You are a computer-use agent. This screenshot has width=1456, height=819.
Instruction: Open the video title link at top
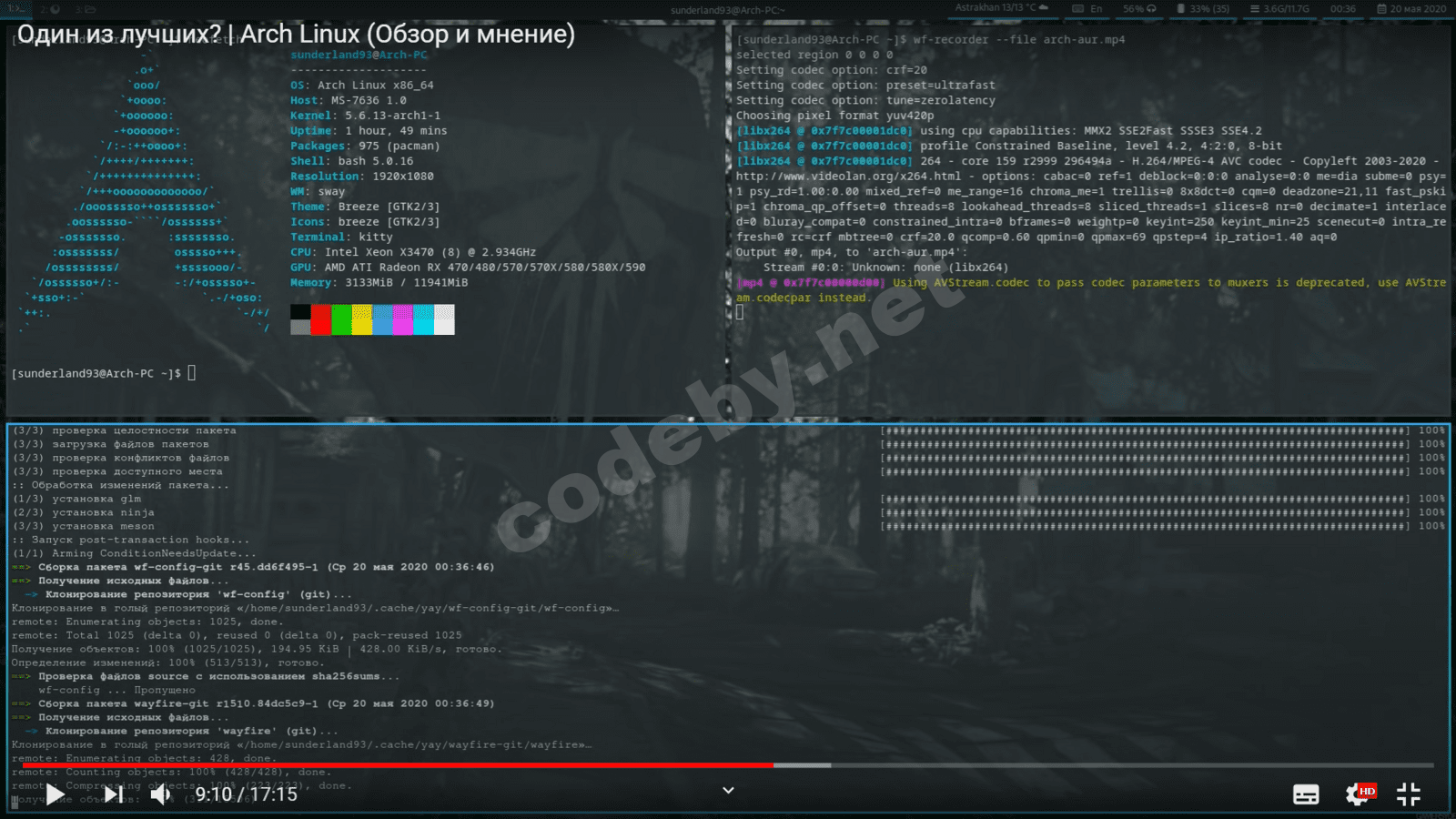[x=296, y=35]
